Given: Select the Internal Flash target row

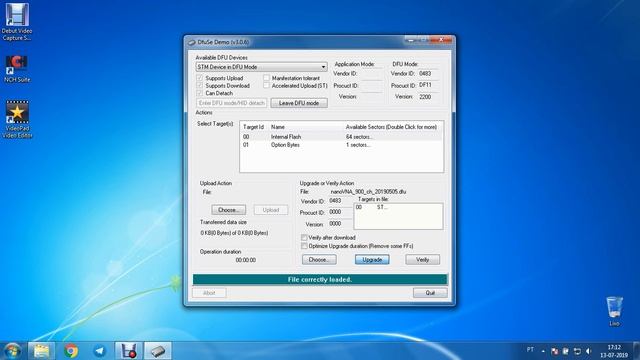Looking at the screenshot, I should pos(341,137).
